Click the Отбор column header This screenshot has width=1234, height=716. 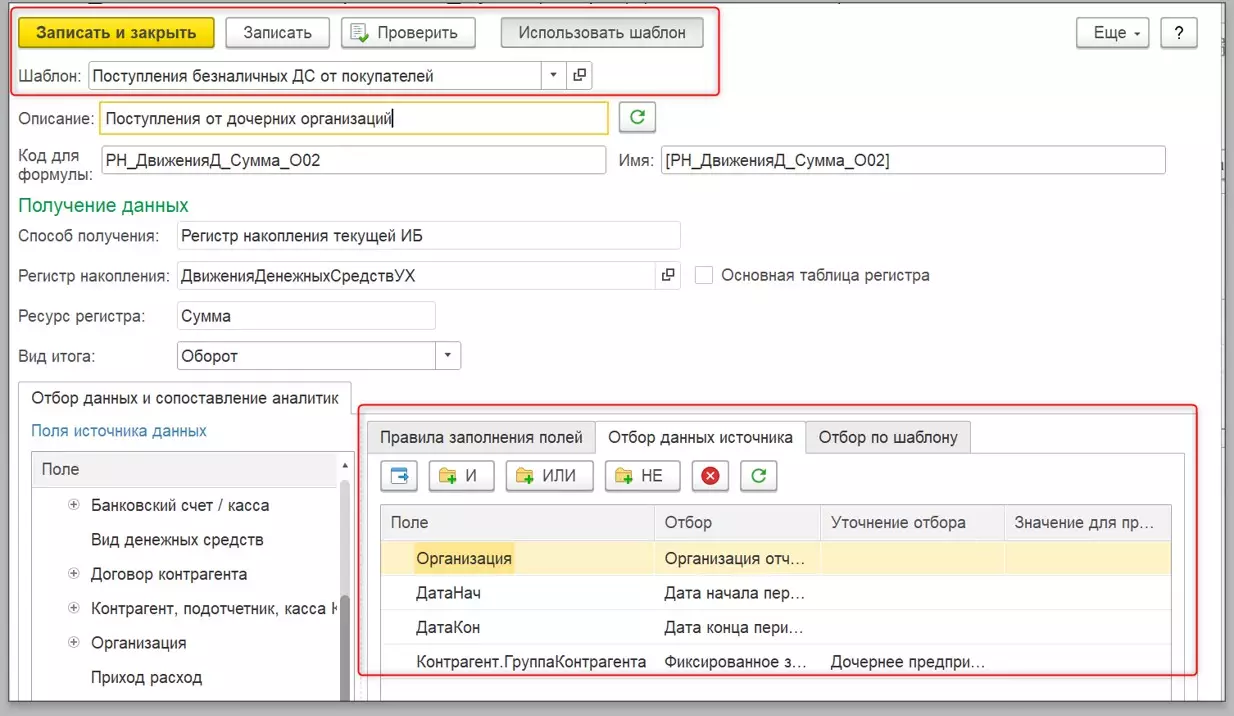pos(737,523)
